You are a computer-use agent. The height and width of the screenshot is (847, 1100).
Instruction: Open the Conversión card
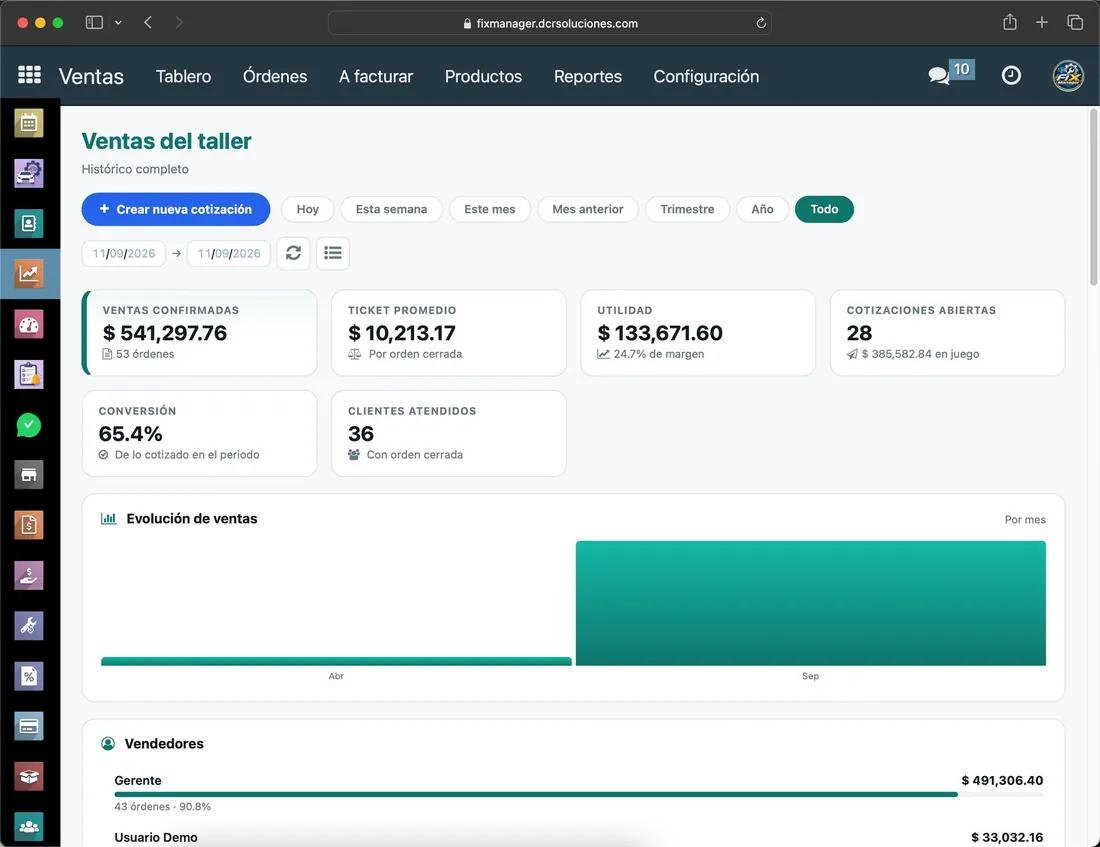(x=200, y=434)
